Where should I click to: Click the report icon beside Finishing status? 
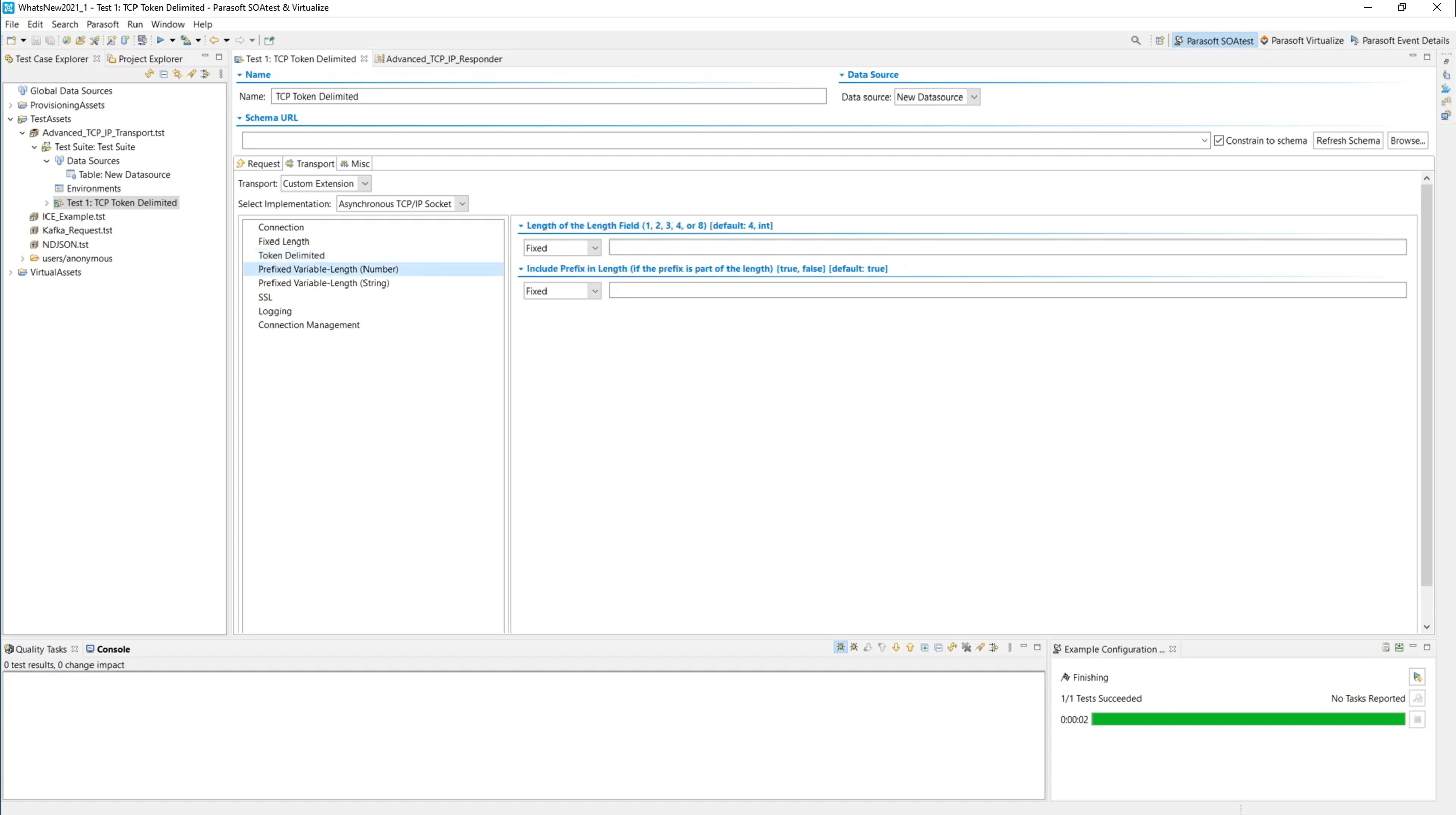pos(1417,677)
